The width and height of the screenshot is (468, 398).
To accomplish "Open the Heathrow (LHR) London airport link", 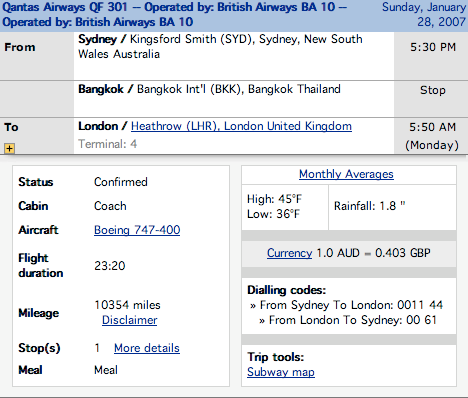I will (x=241, y=126).
